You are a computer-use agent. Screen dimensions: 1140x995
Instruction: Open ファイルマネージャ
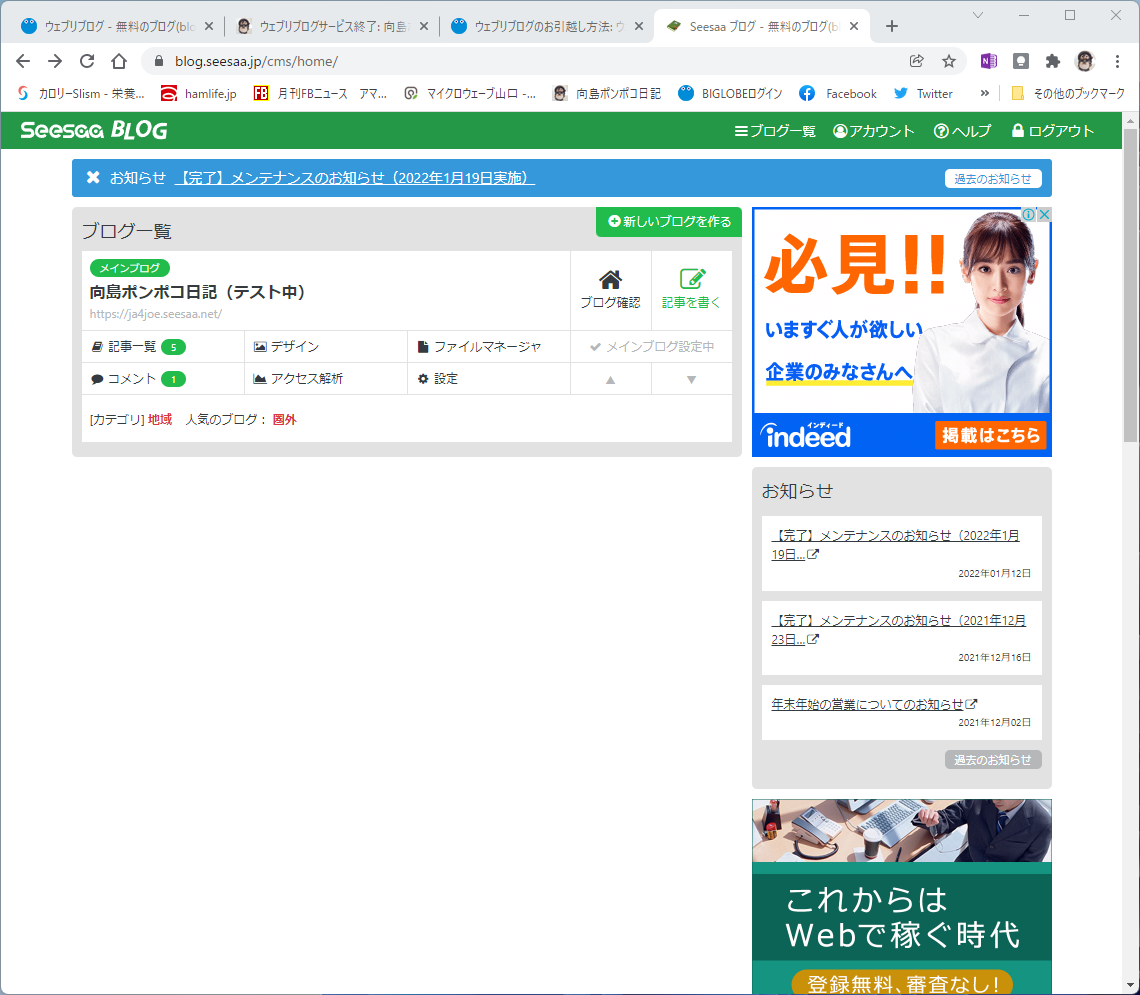pyautogui.click(x=480, y=347)
